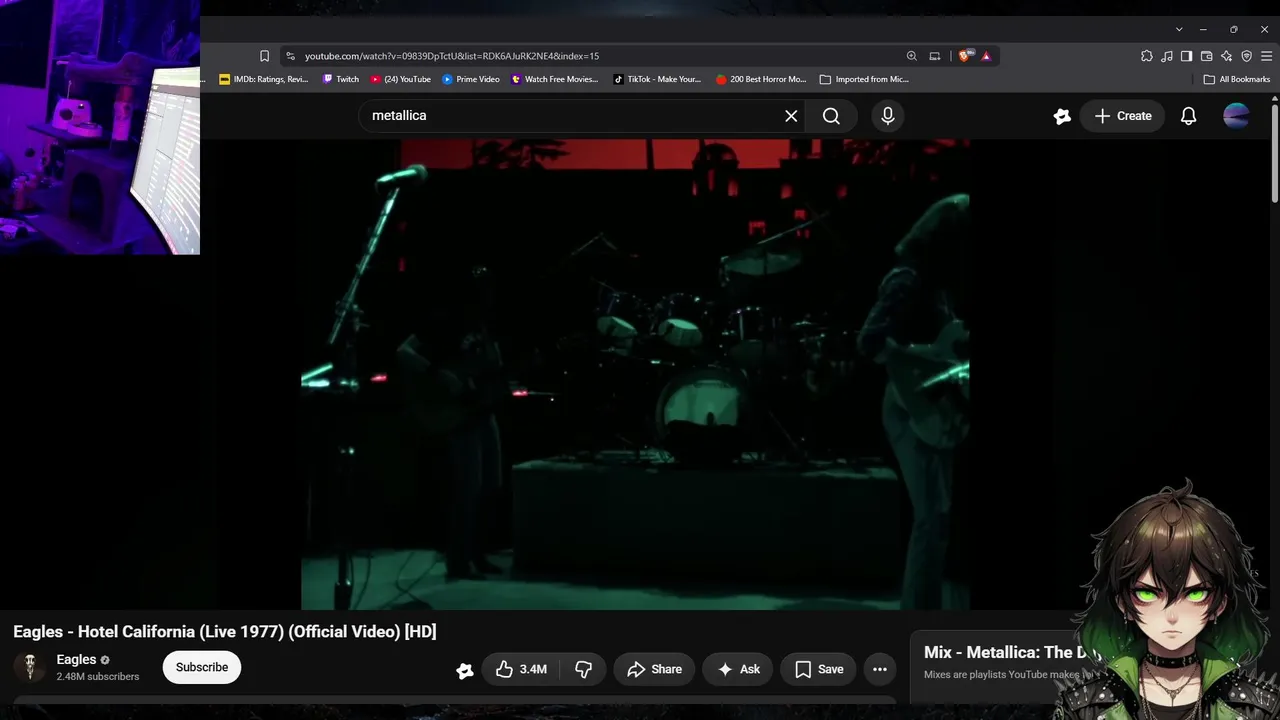Open site settings icon in address bar
This screenshot has width=1280, height=720.
tap(290, 56)
